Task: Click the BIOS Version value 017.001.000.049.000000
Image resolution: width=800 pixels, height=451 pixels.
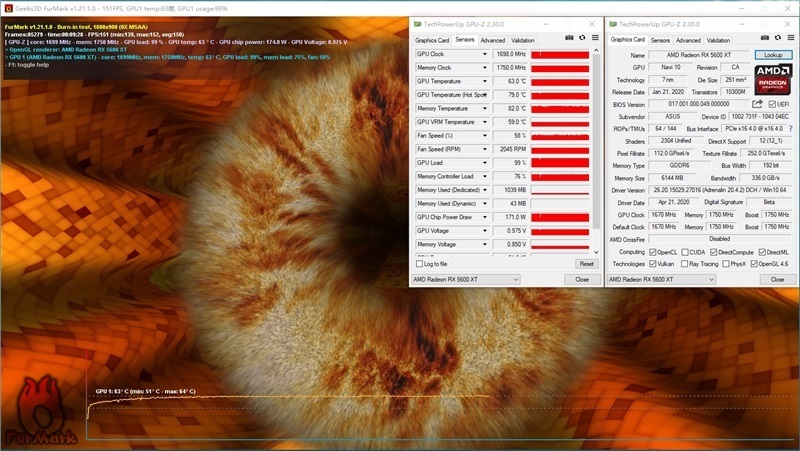Action: [698, 104]
